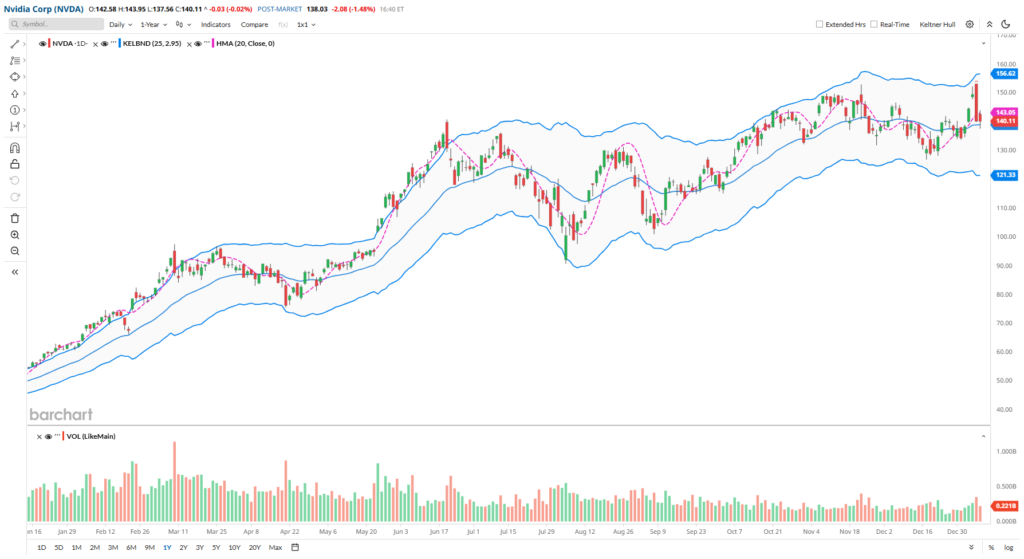Hide the NVDA series with eye icon
This screenshot has height=559, width=1024.
click(x=42, y=44)
